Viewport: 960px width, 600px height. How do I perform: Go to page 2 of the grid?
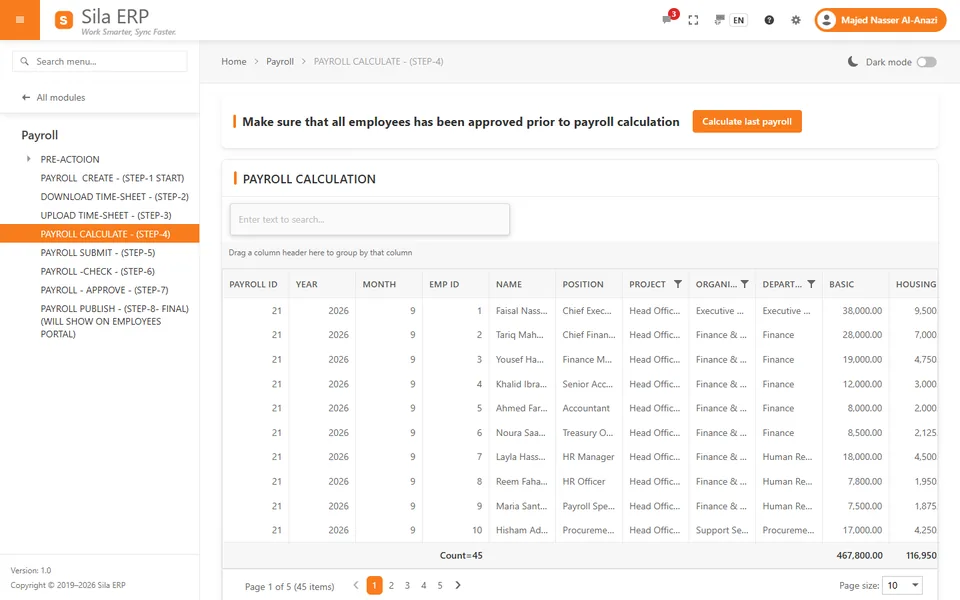(x=391, y=585)
